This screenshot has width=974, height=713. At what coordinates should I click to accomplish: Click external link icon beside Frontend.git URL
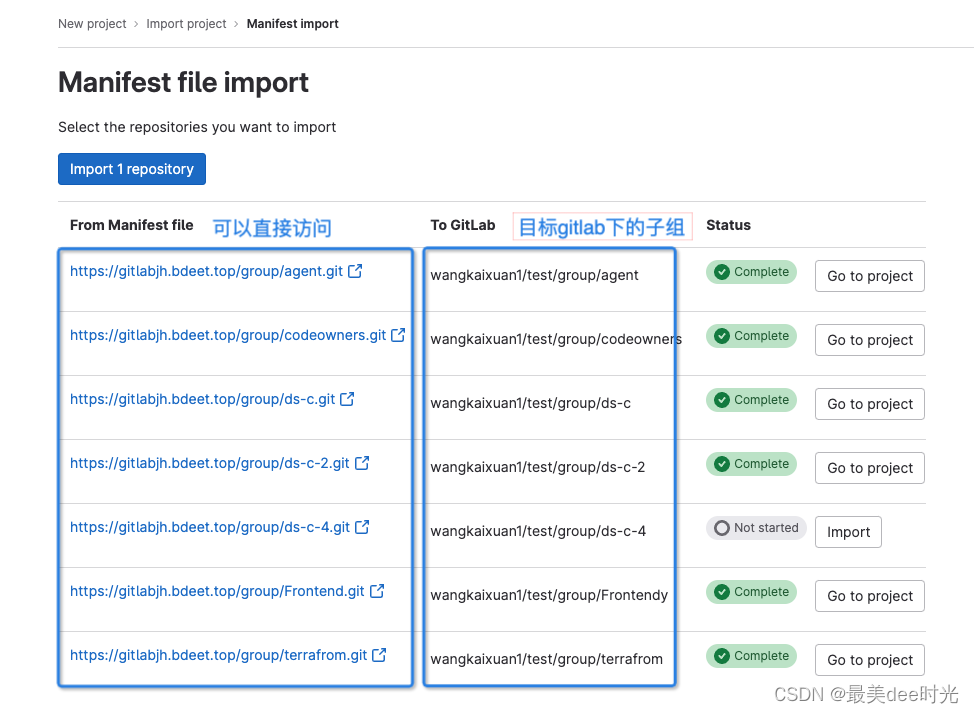tap(377, 591)
